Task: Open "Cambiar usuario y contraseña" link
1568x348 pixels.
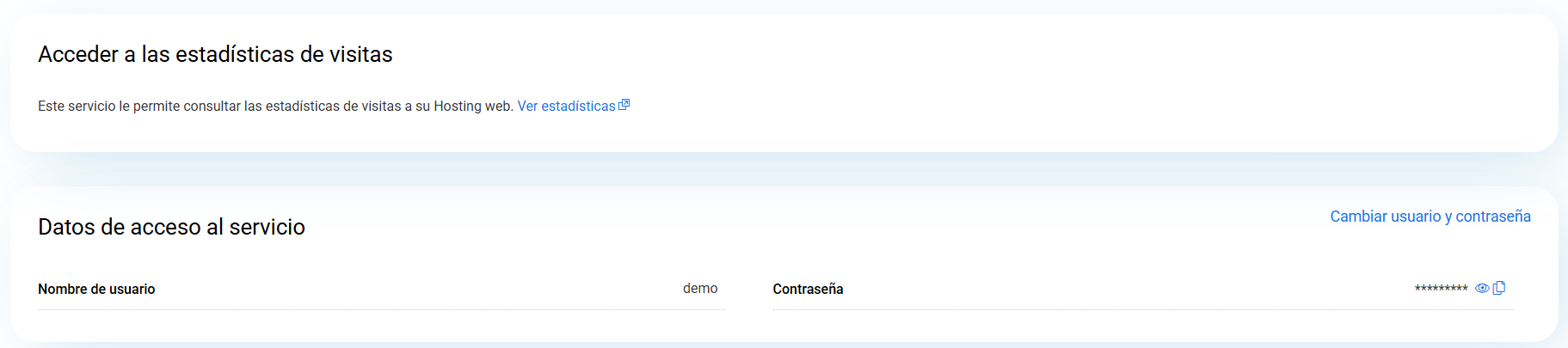Action: pos(1430,217)
